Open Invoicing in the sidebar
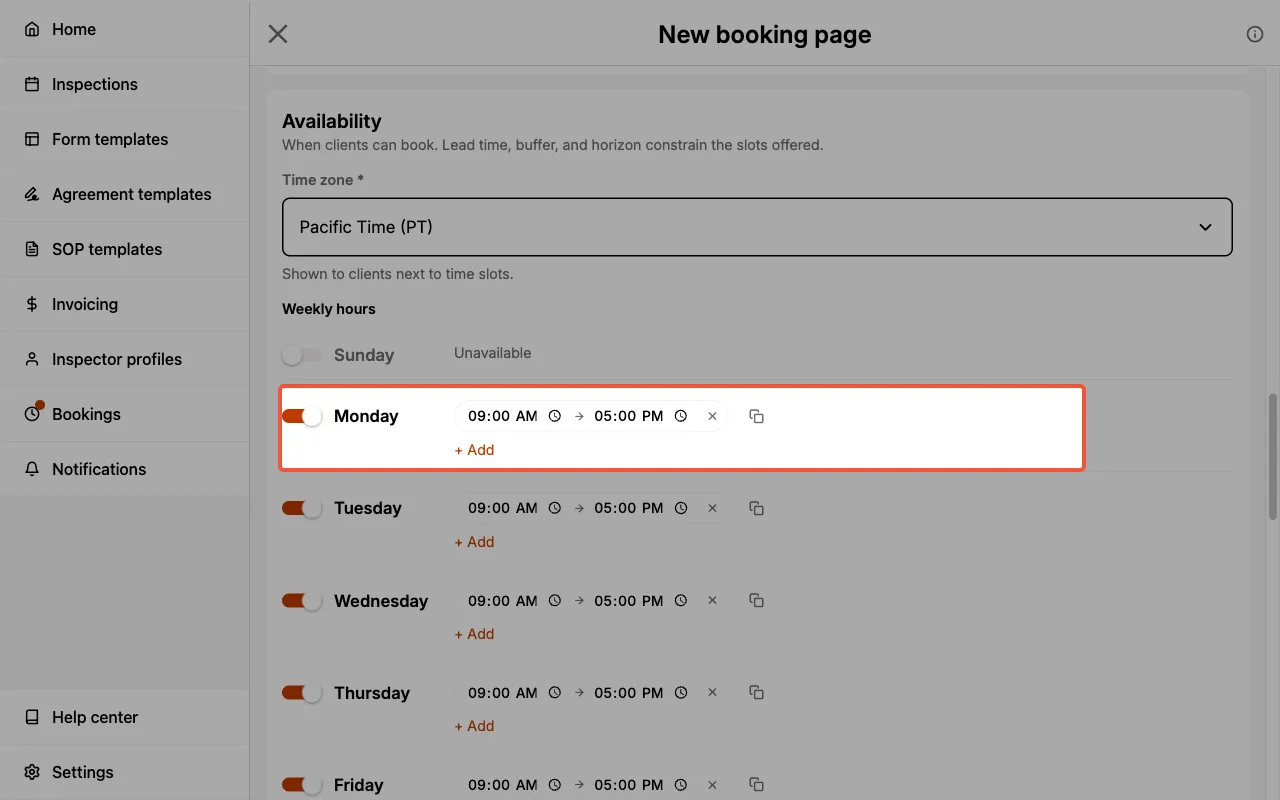Image resolution: width=1280 pixels, height=800 pixels. 124,304
